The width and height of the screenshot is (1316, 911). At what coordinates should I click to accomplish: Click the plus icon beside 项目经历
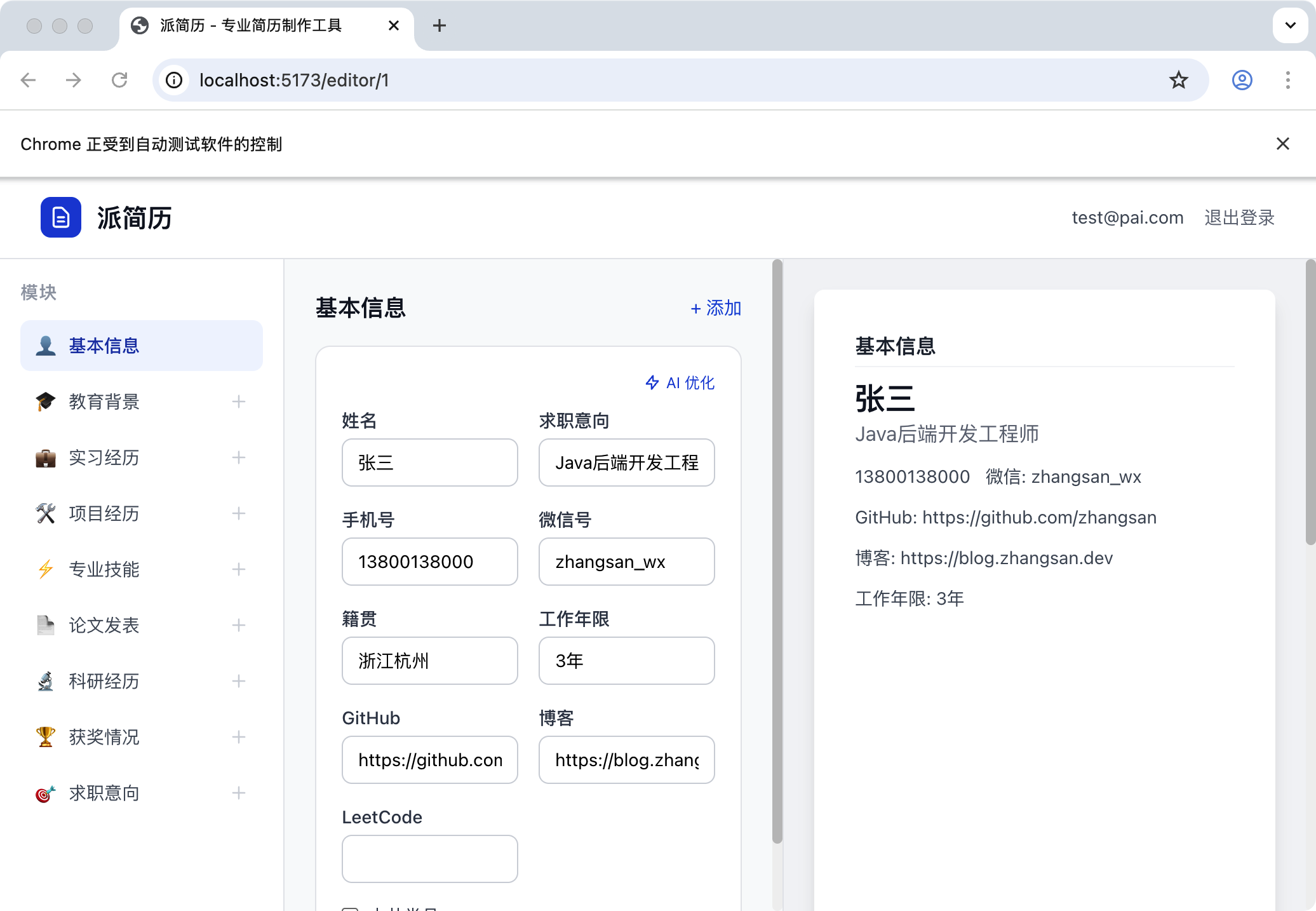[239, 513]
